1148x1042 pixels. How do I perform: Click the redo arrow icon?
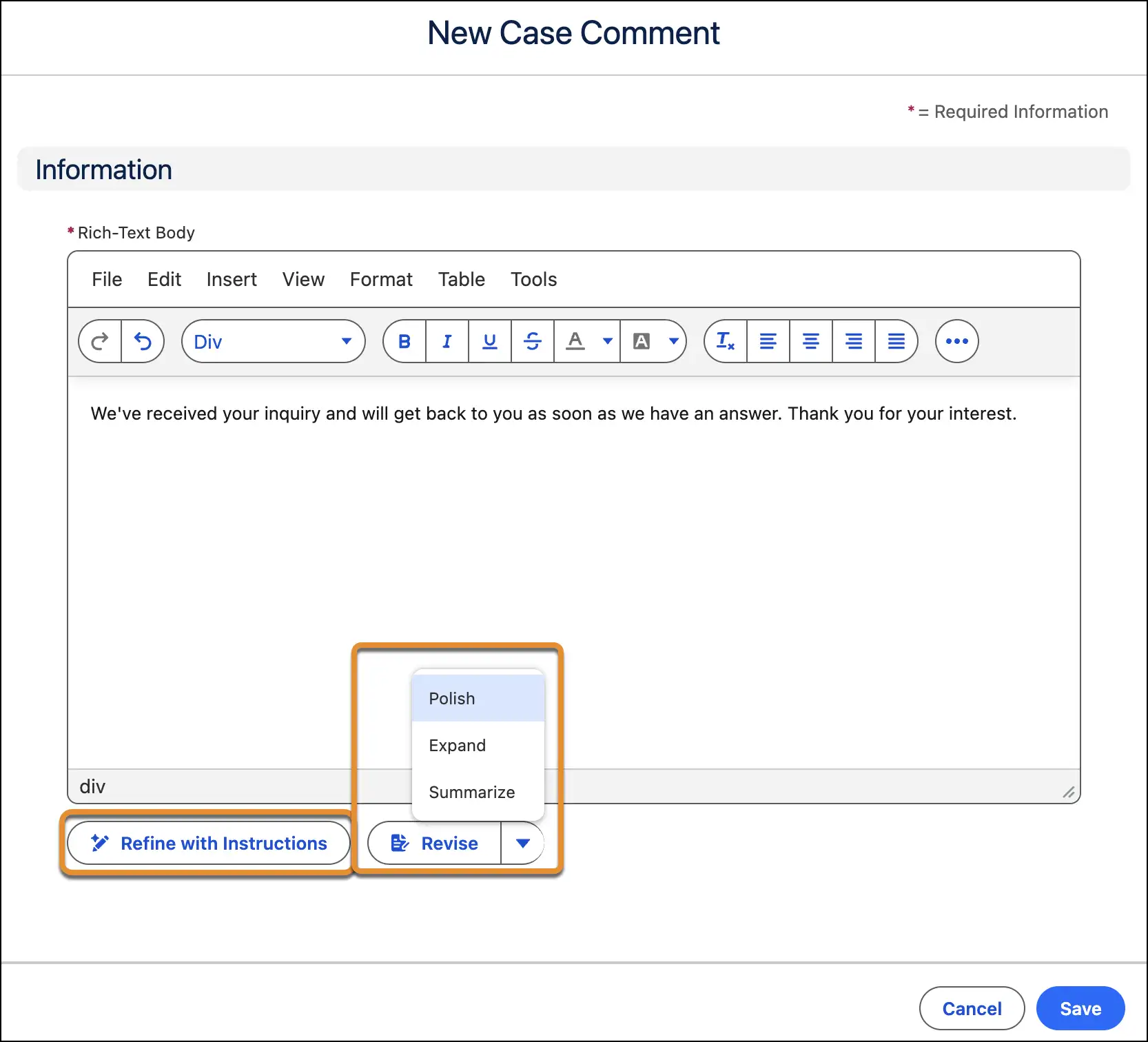(100, 341)
